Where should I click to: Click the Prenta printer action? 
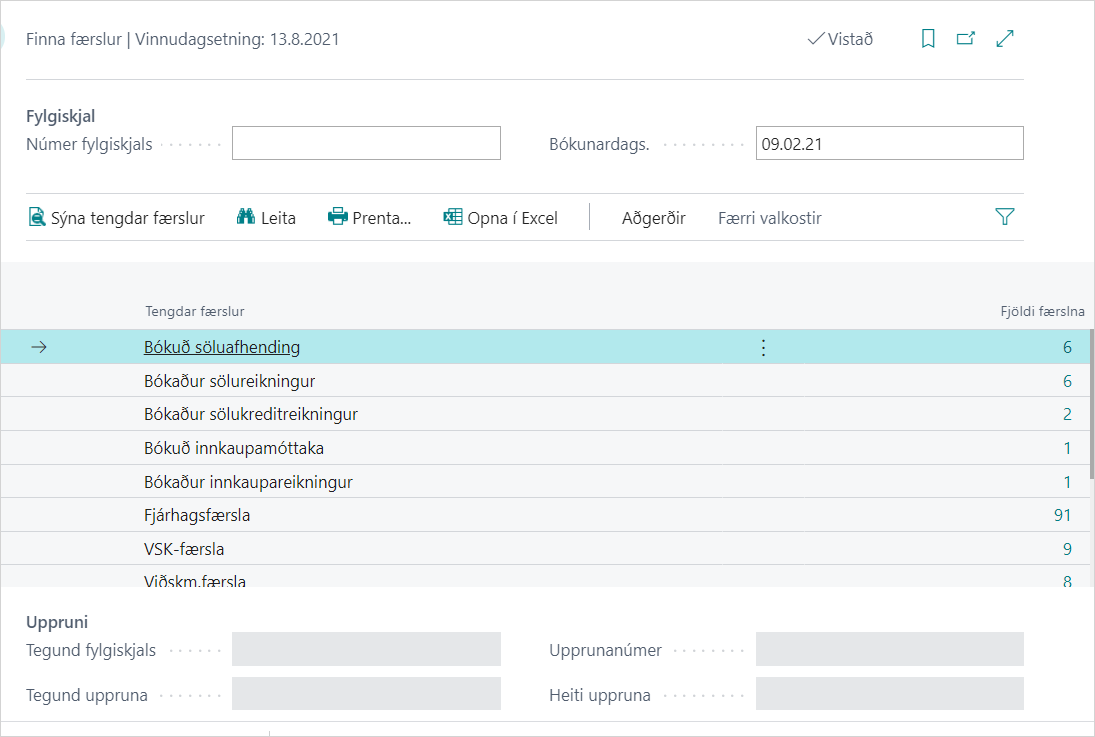370,218
